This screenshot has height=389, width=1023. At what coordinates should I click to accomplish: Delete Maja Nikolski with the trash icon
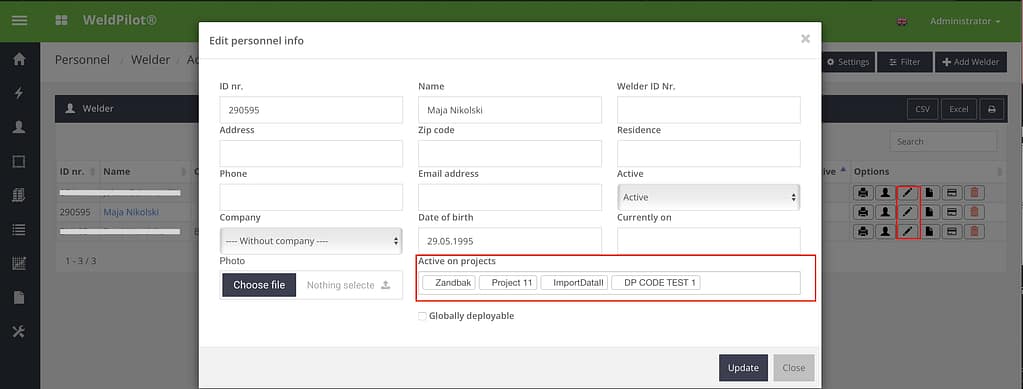[974, 212]
